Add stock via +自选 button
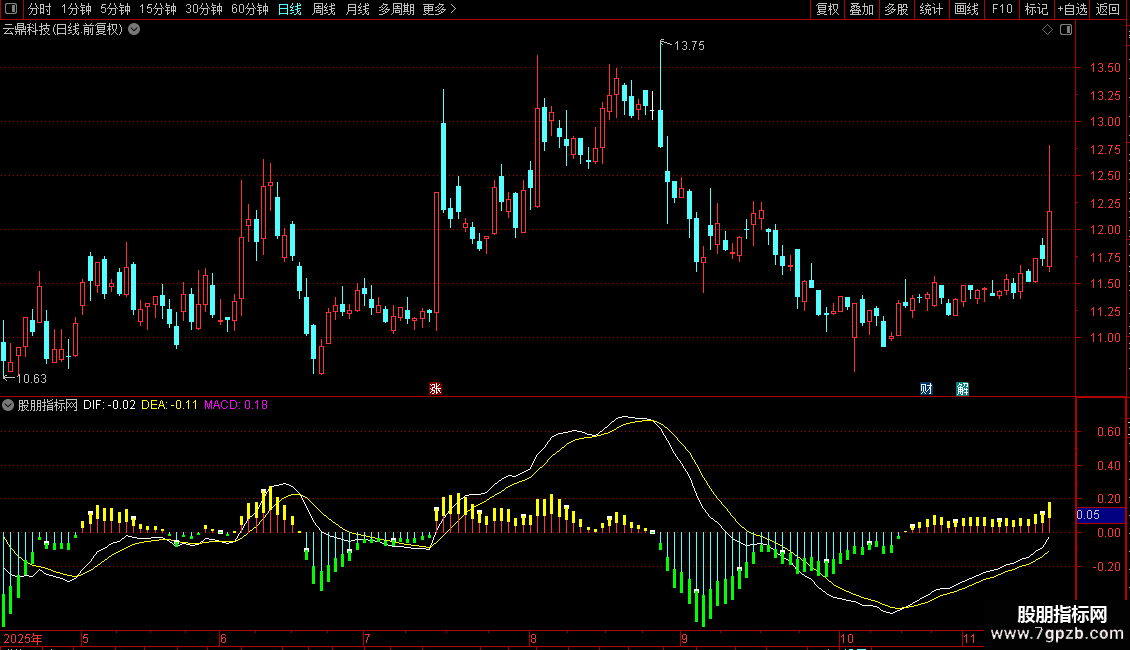The width and height of the screenshot is (1130, 650). [1072, 9]
